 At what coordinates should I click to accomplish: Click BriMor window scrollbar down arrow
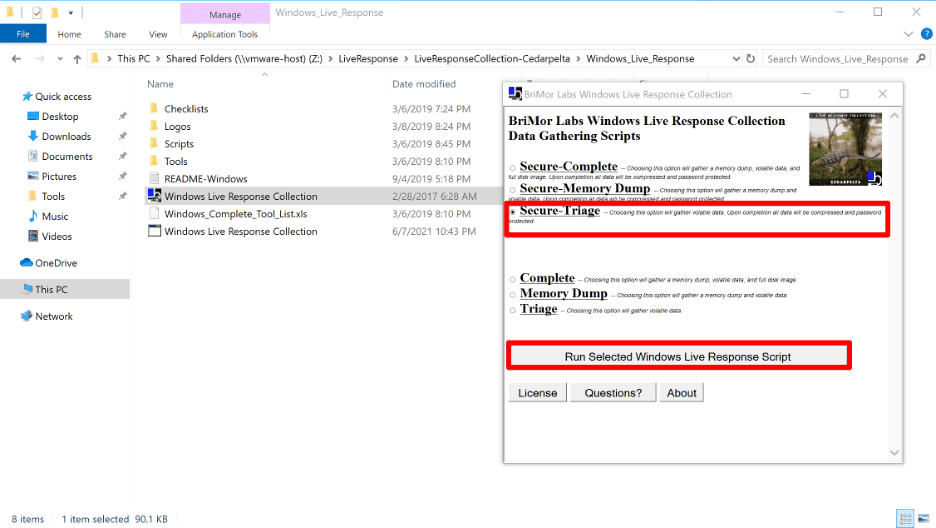tap(894, 453)
